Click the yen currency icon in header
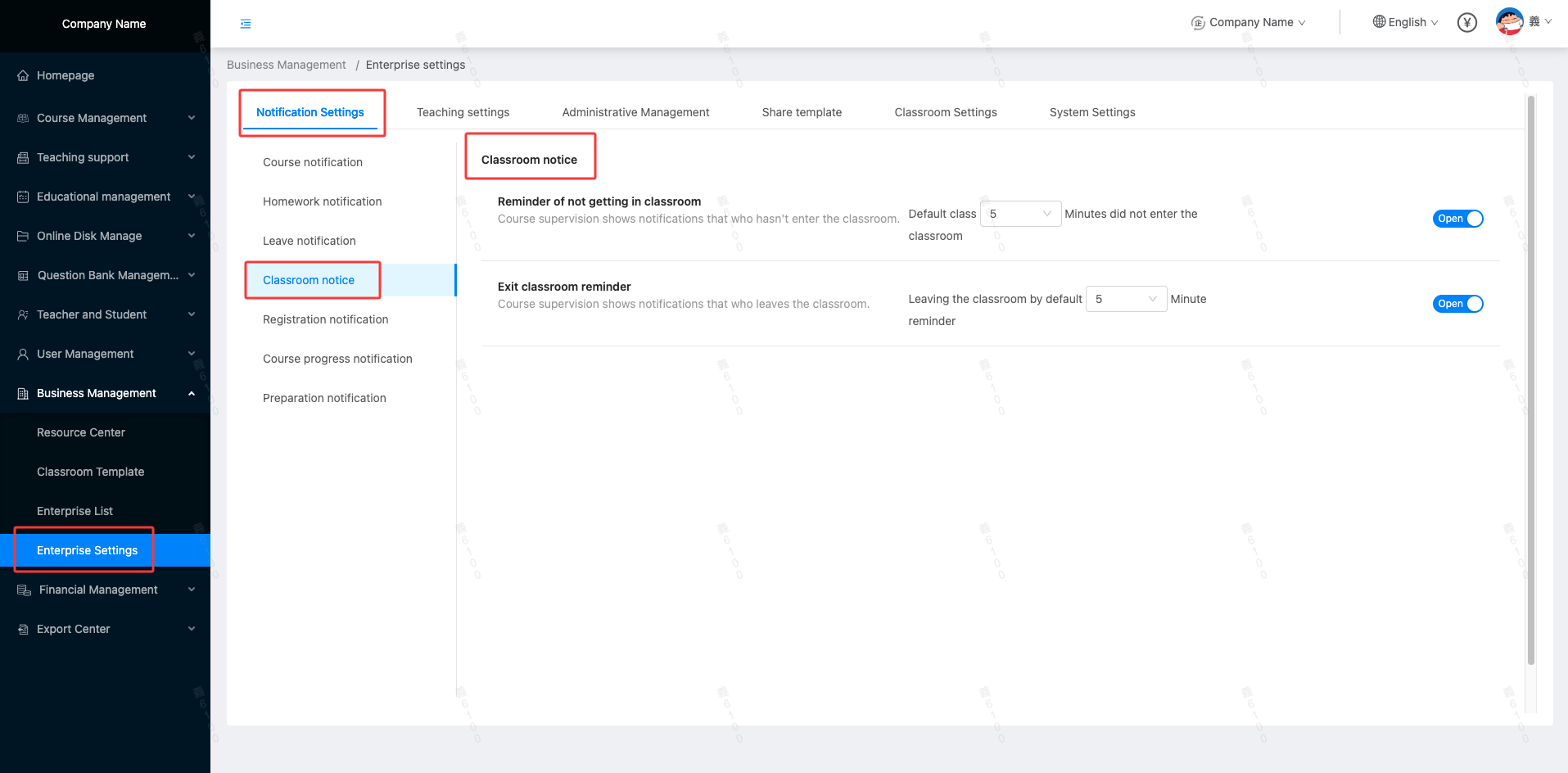 tap(1466, 23)
